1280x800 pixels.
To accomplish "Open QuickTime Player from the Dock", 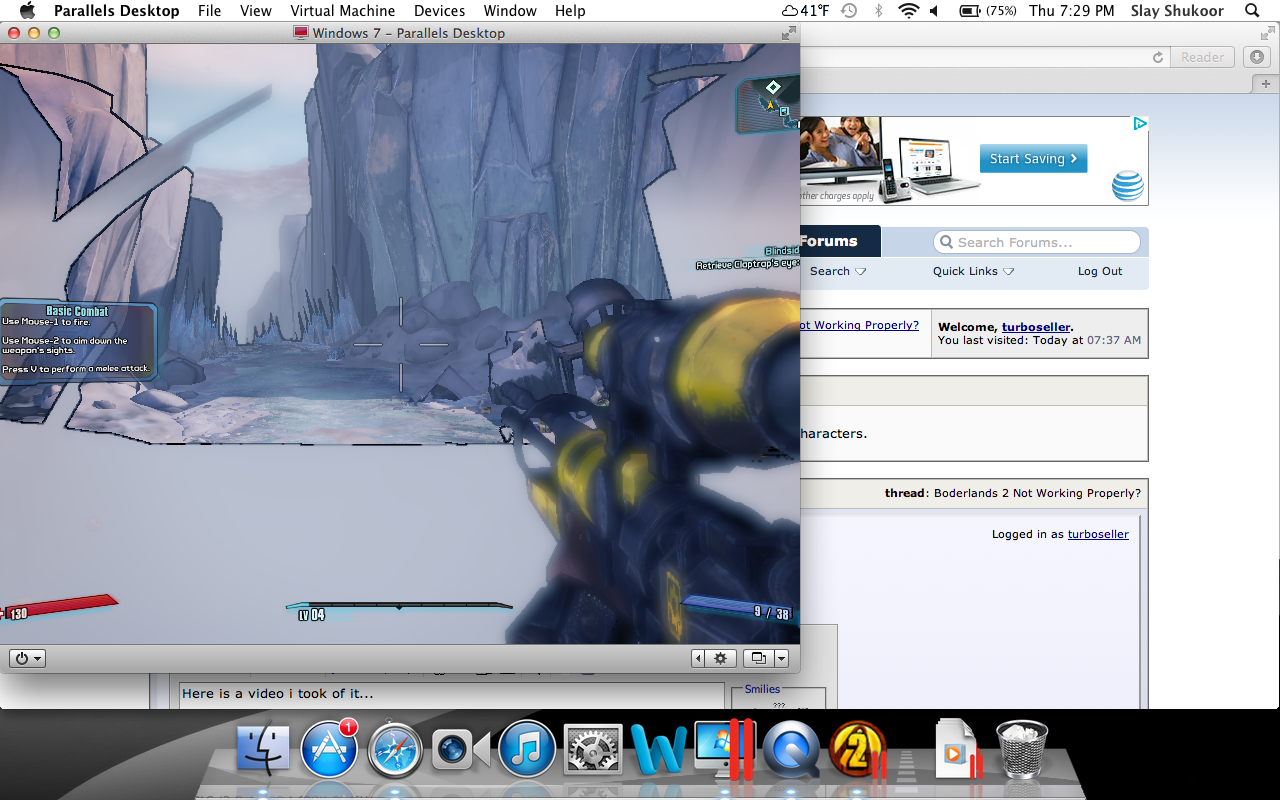I will [790, 750].
